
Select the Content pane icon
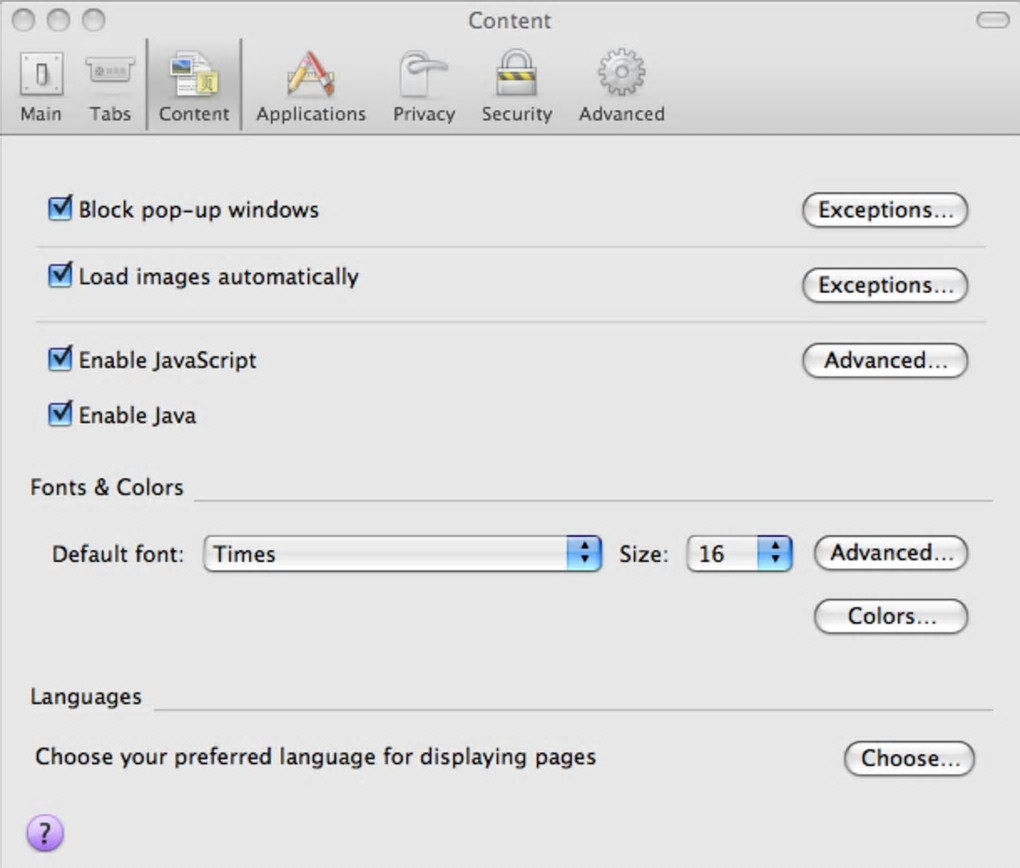[194, 76]
